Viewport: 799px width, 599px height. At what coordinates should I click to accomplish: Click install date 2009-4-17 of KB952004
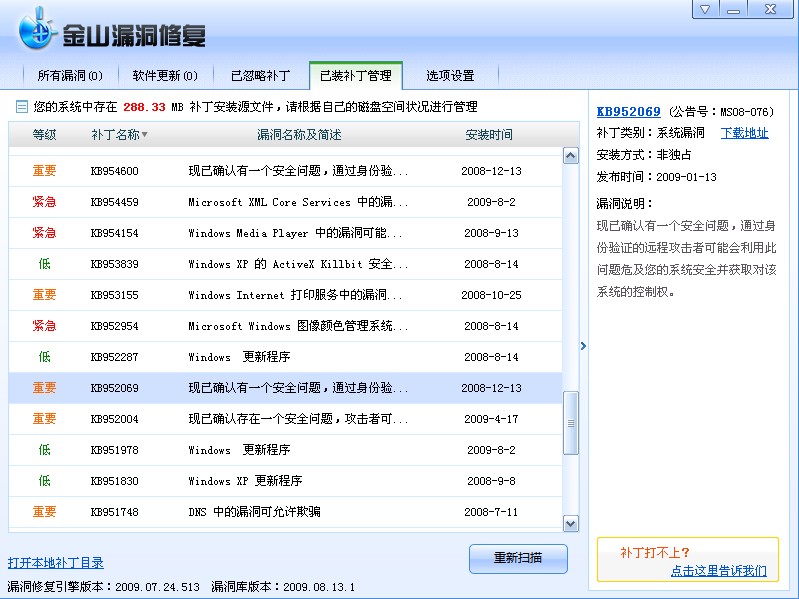(x=491, y=419)
